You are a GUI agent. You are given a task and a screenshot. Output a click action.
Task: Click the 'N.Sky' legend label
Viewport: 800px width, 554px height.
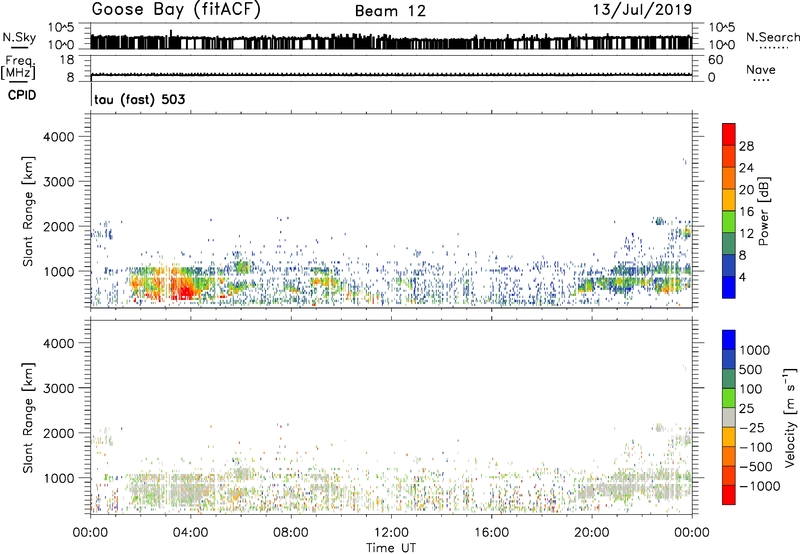[x=19, y=37]
